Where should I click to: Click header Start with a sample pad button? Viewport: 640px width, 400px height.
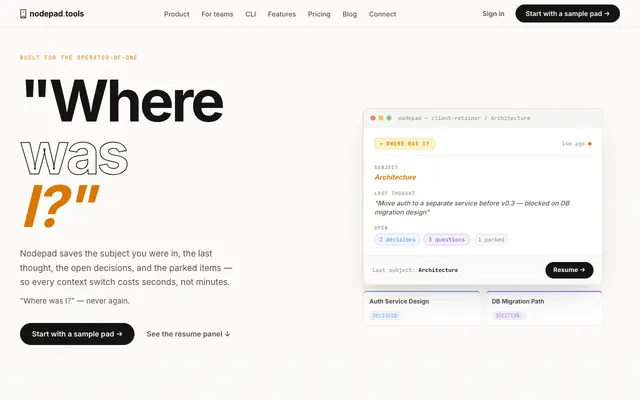pos(567,13)
